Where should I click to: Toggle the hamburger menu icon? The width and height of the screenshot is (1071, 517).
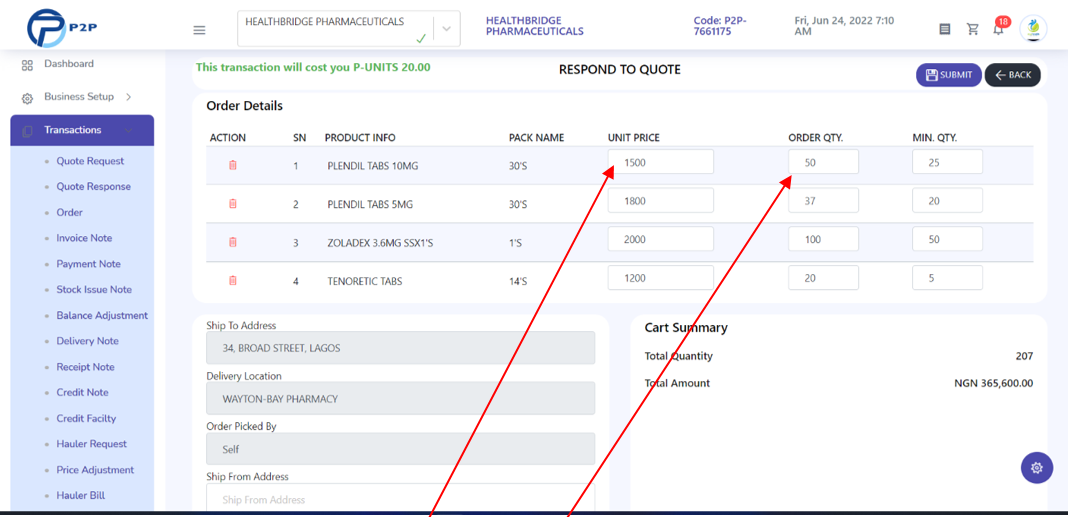tap(199, 30)
